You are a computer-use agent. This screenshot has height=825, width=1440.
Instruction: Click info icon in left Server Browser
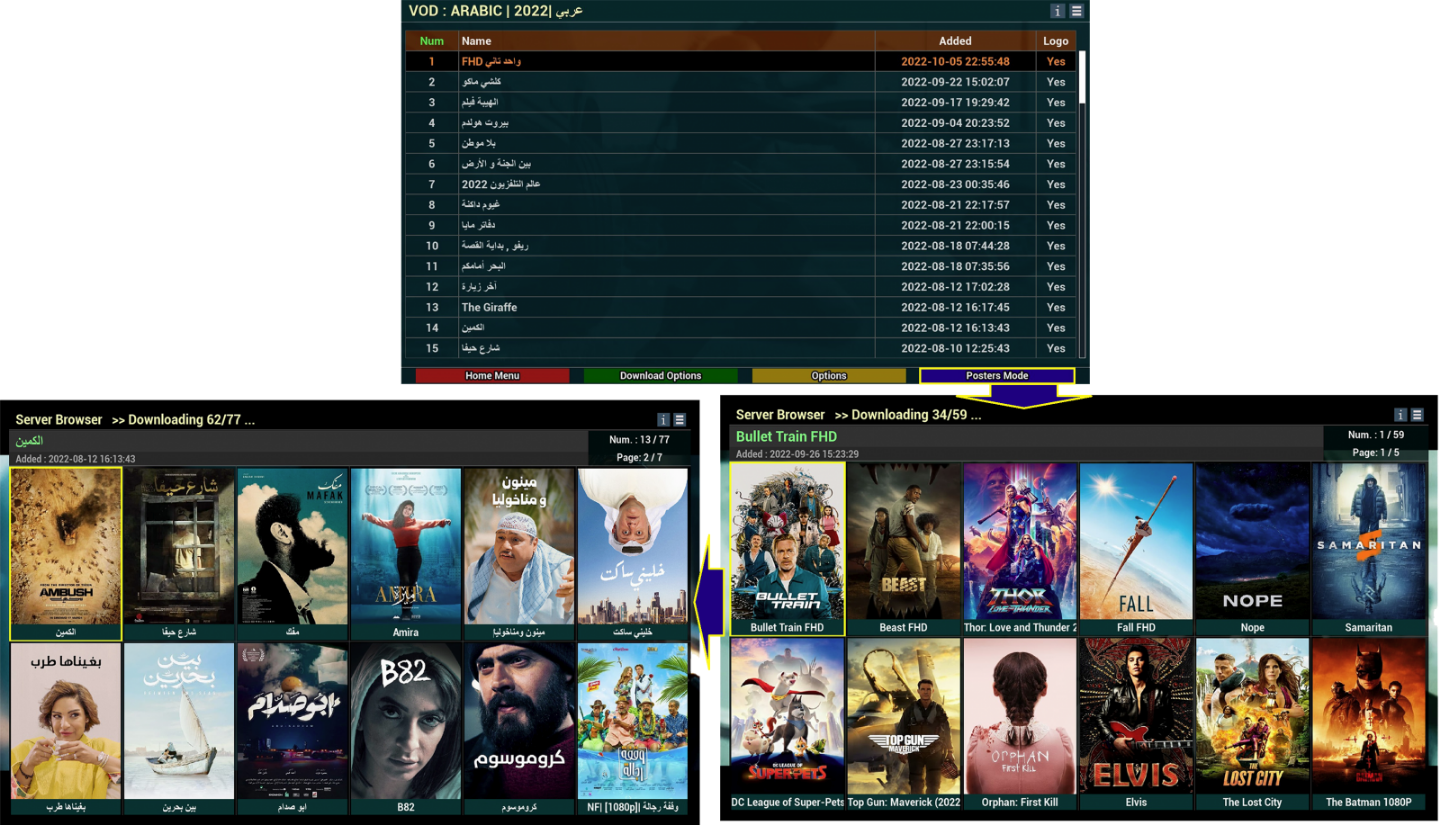click(x=663, y=420)
